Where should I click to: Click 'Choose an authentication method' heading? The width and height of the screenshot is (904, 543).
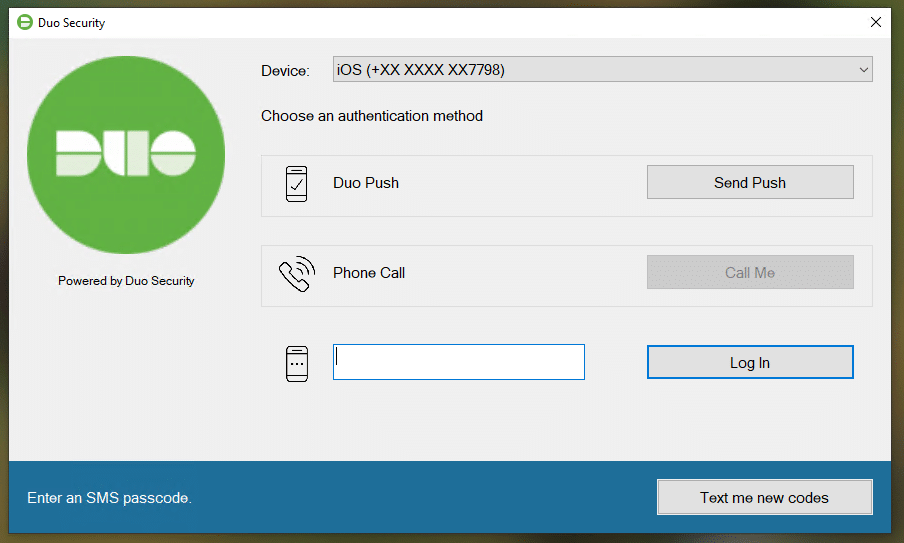pyautogui.click(x=372, y=116)
